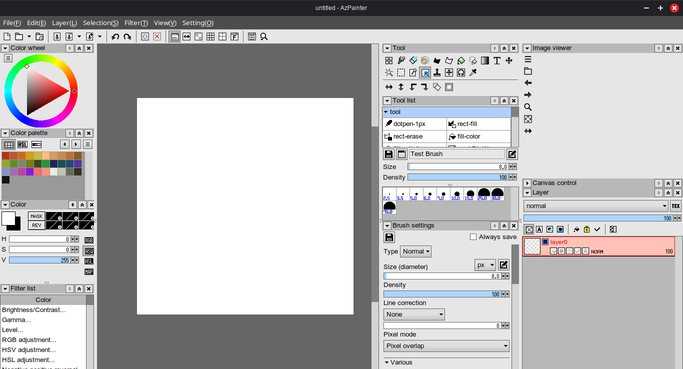Click the next image arrow in Image viewer
The width and height of the screenshot is (683, 369).
pos(528,95)
